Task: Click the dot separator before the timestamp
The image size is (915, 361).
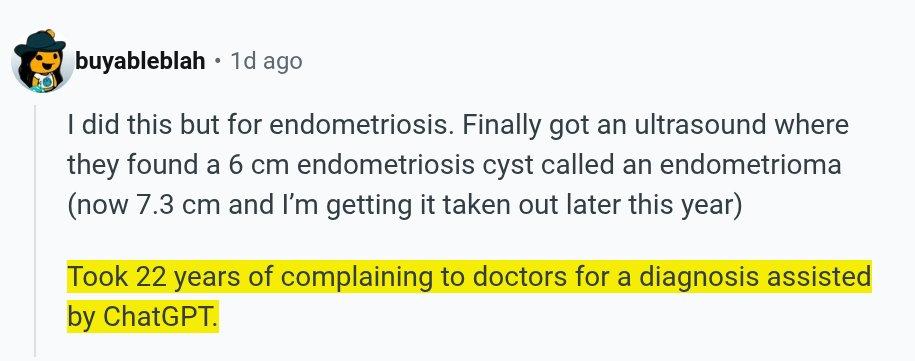Action: tap(218, 61)
